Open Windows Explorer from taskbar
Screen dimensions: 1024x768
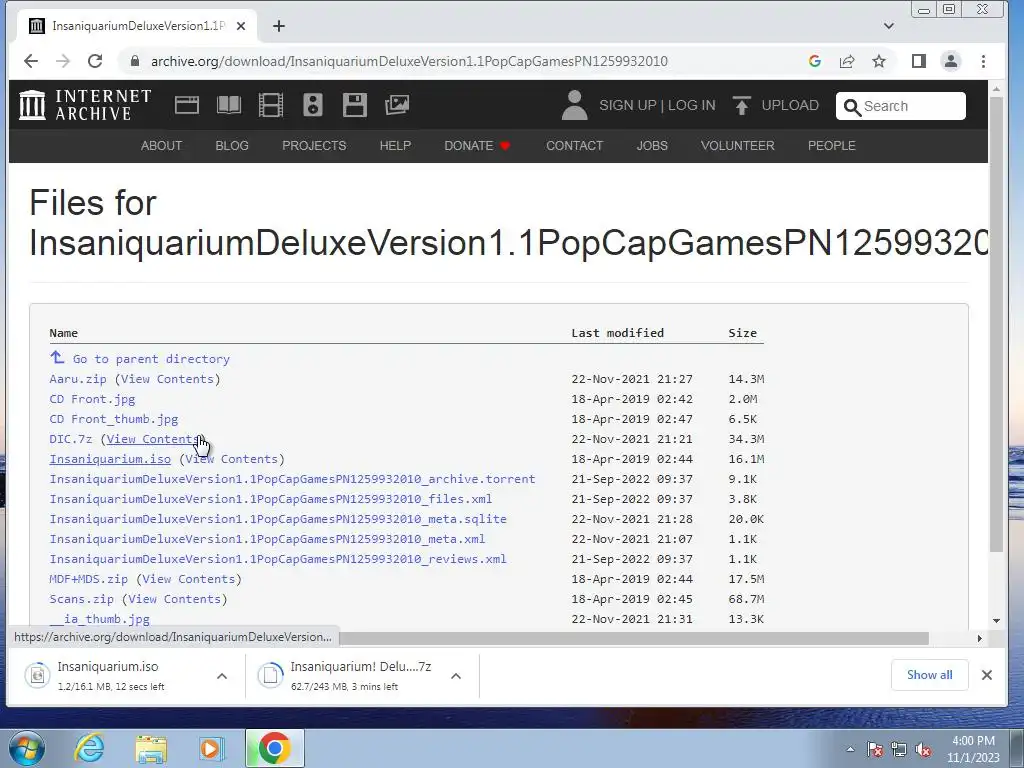(x=151, y=748)
